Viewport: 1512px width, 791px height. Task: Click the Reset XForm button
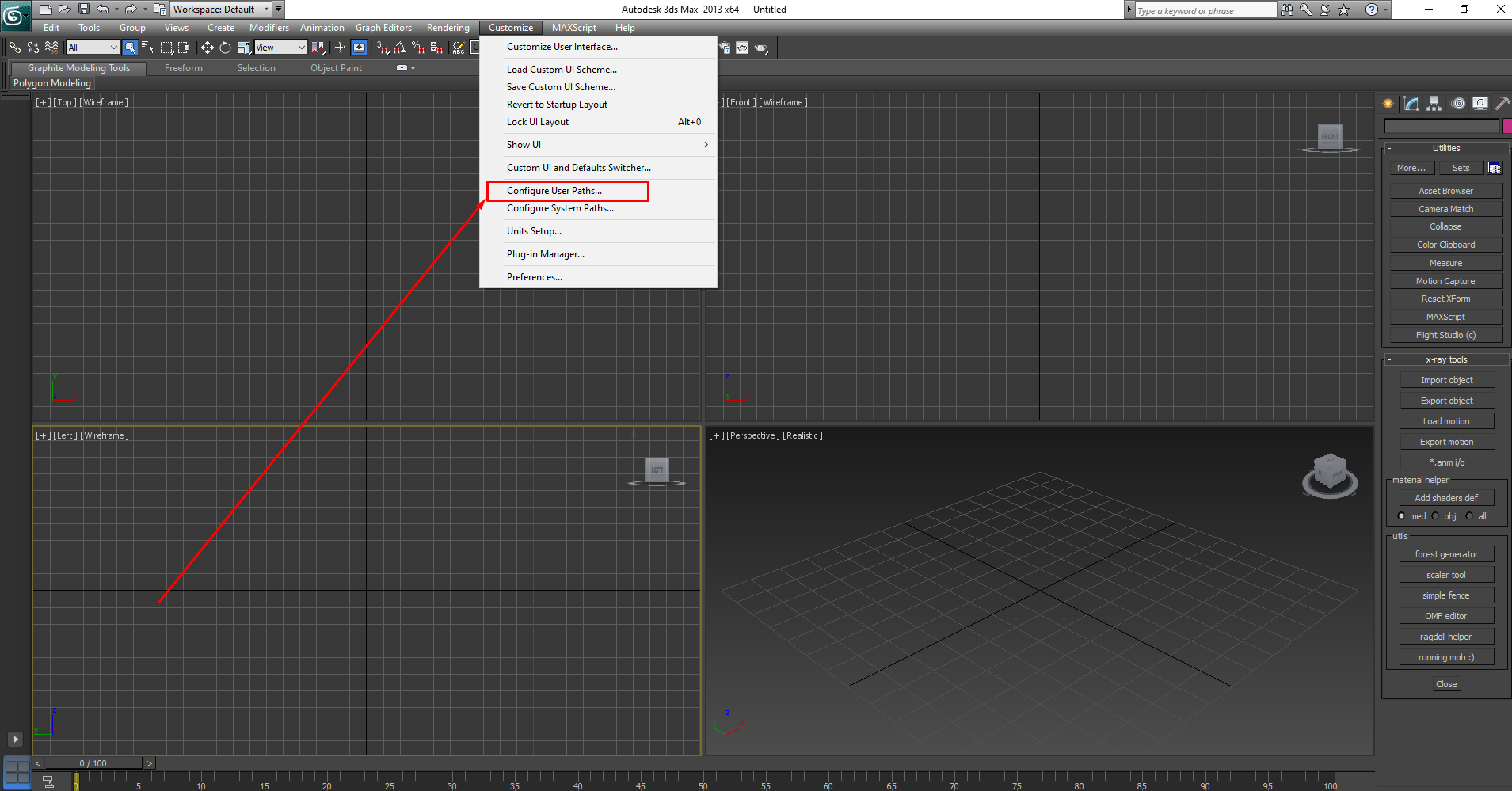1446,299
